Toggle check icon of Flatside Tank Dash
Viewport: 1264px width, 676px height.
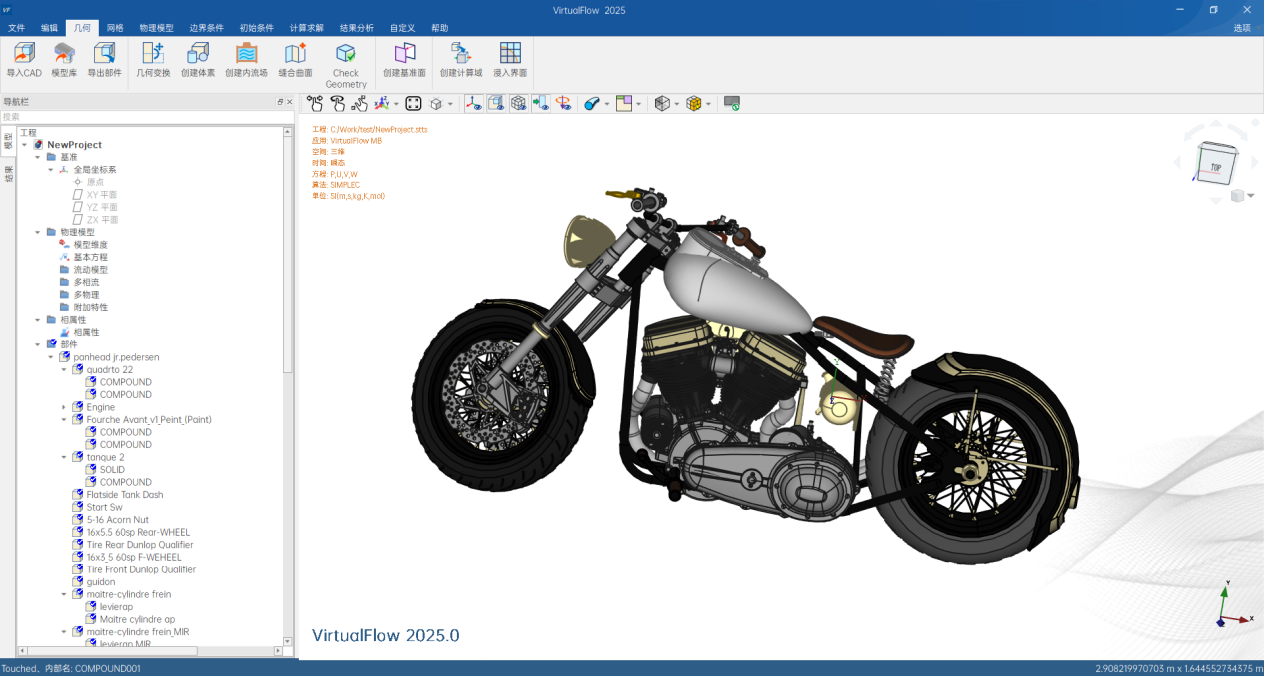tap(78, 494)
